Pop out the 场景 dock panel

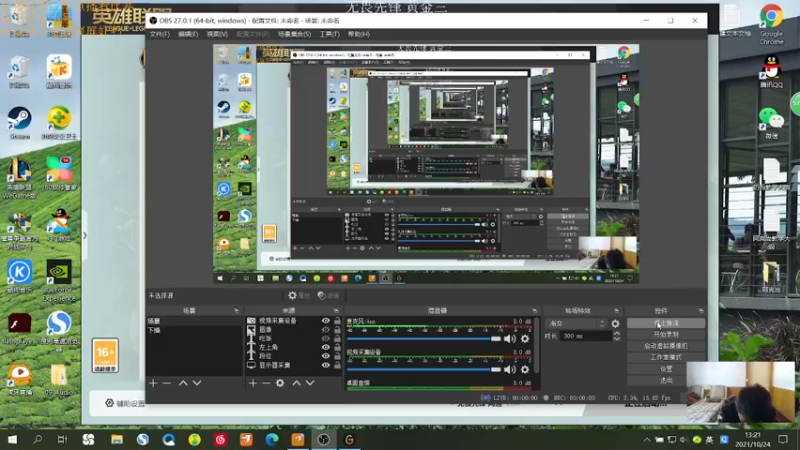tap(236, 310)
